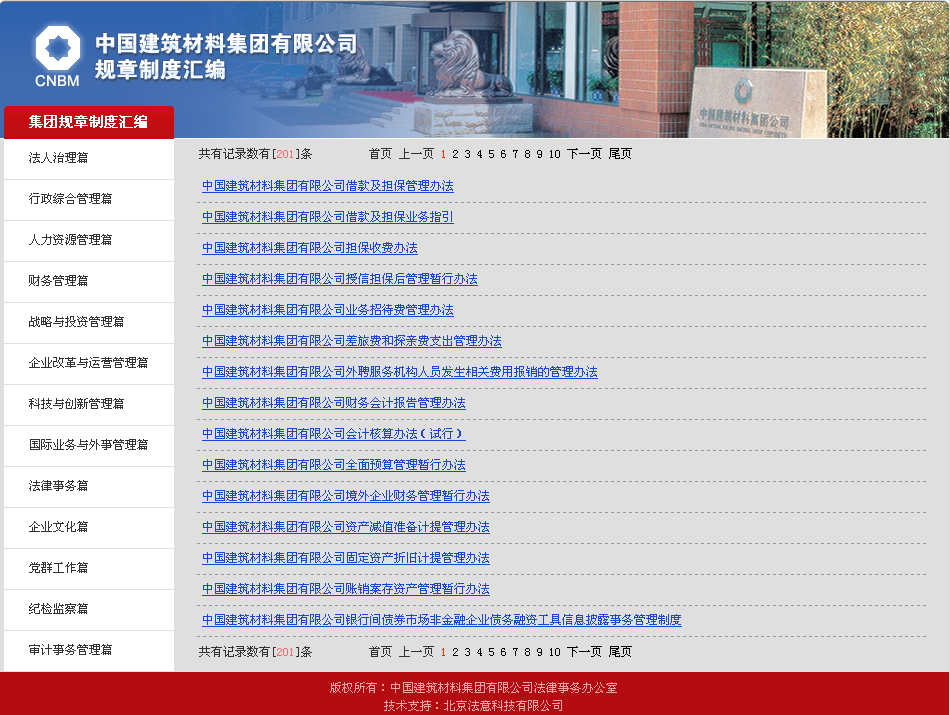The image size is (950, 715).
Task: Choose 党群工作篇 in the sidebar
Action: click(58, 568)
